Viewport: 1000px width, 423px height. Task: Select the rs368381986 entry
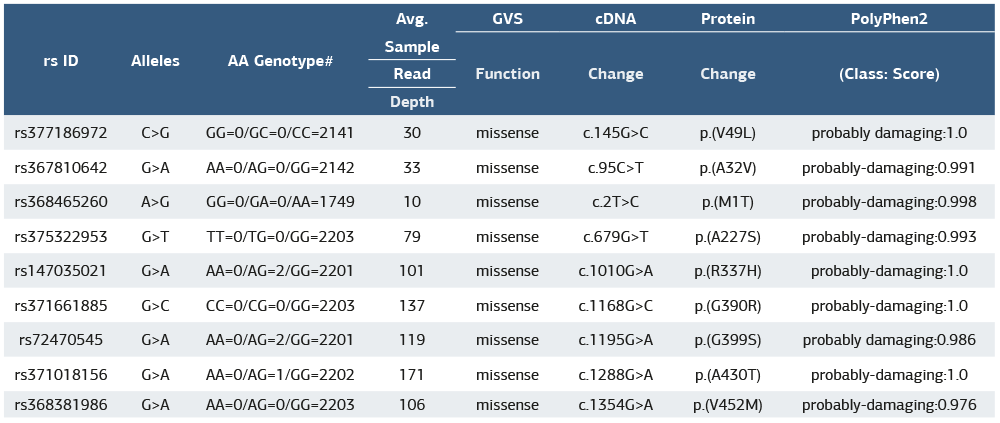(x=61, y=405)
